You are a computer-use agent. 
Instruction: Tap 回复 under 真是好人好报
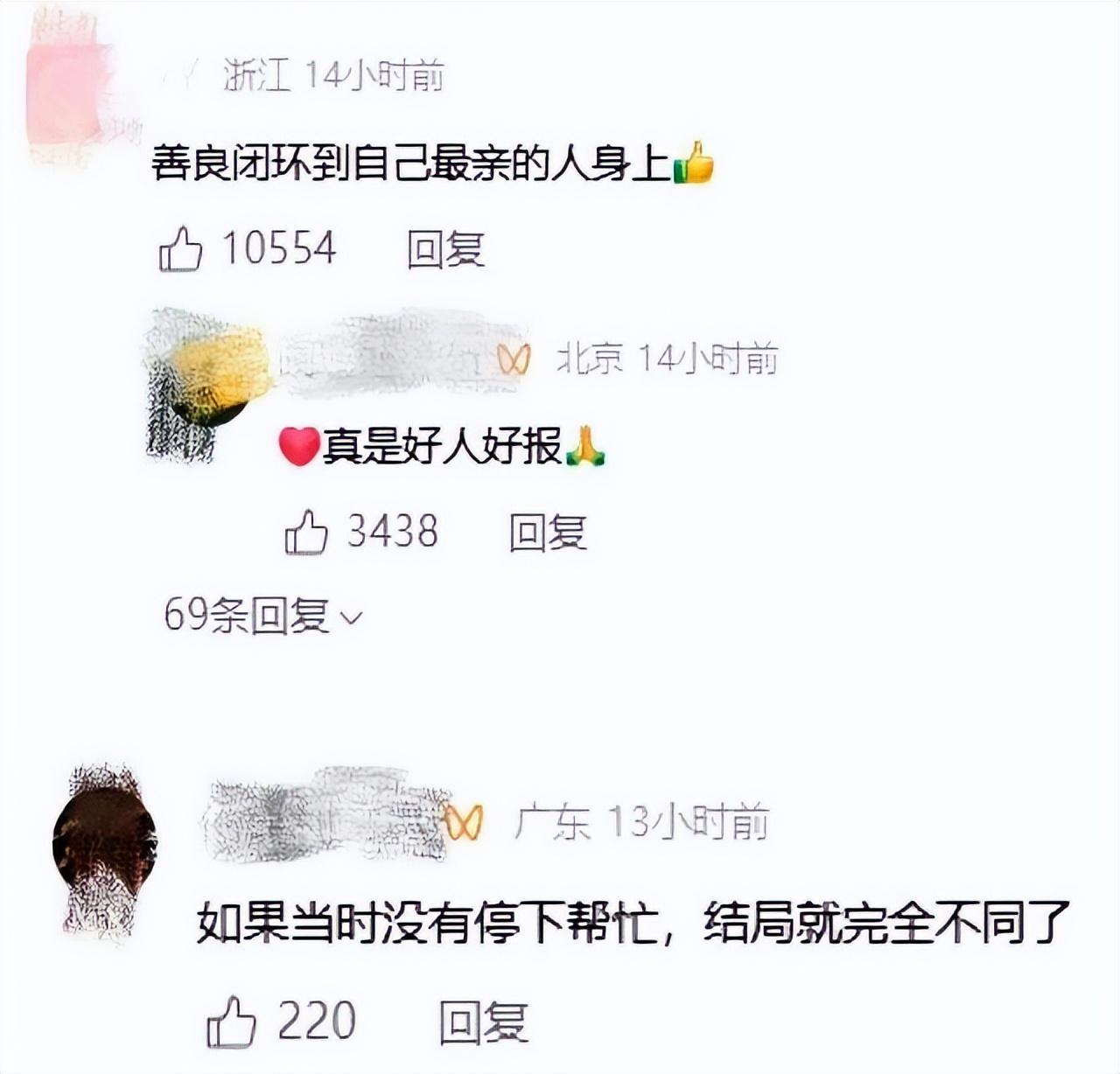(548, 533)
